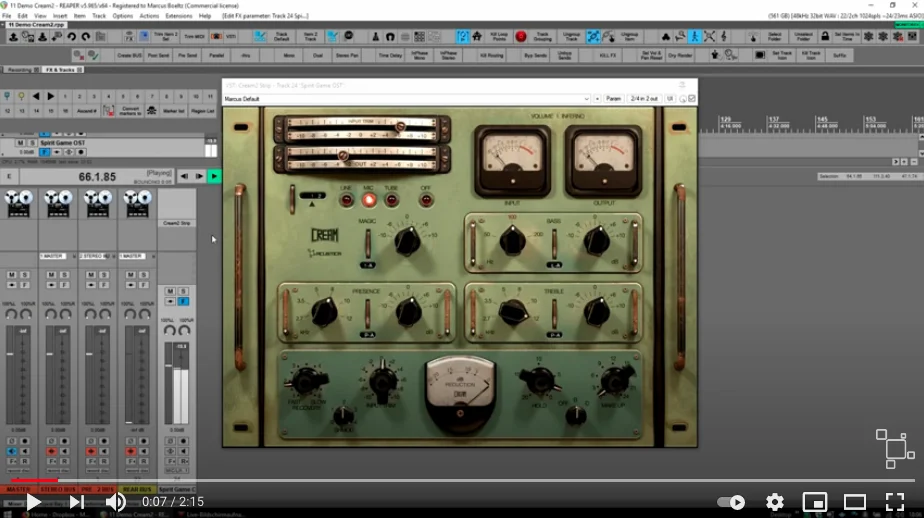Screen dimensions: 924x518
Task: Click the Undo arrow in REAPER toolbar
Action: pyautogui.click(x=71, y=37)
